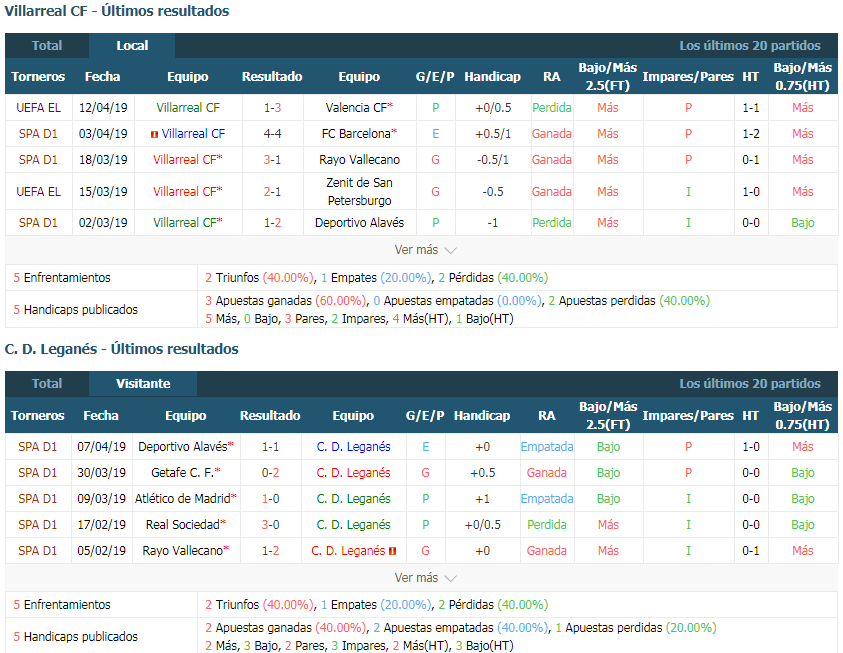Open Zenit de San Petersburgo team link
The width and height of the screenshot is (843, 653).
coord(359,191)
